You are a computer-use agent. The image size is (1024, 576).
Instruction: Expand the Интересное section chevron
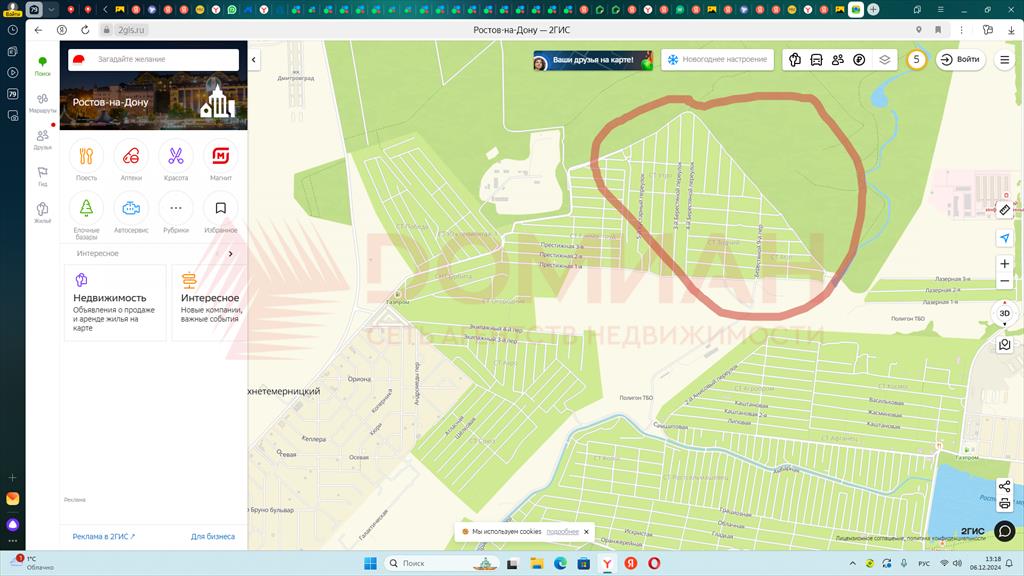[231, 254]
